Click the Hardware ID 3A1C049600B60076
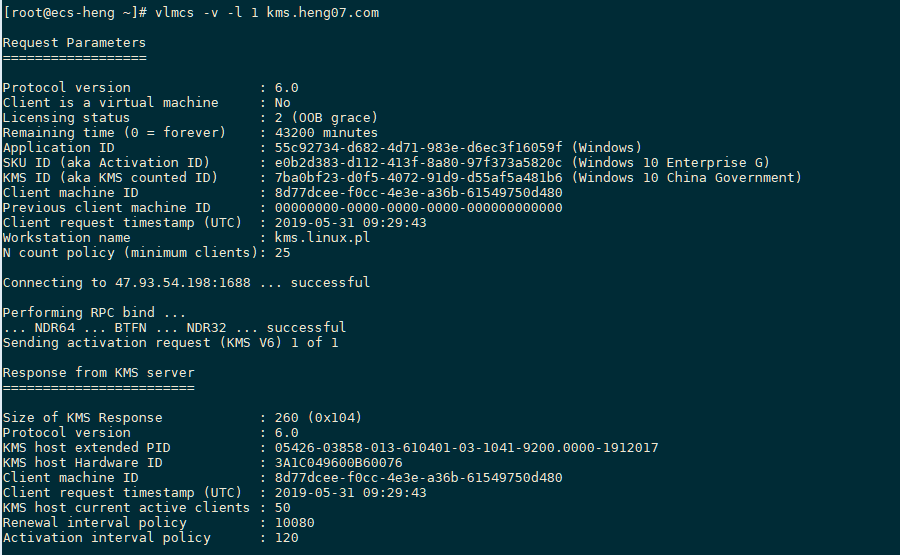Image resolution: width=900 pixels, height=555 pixels. pyautogui.click(x=338, y=463)
